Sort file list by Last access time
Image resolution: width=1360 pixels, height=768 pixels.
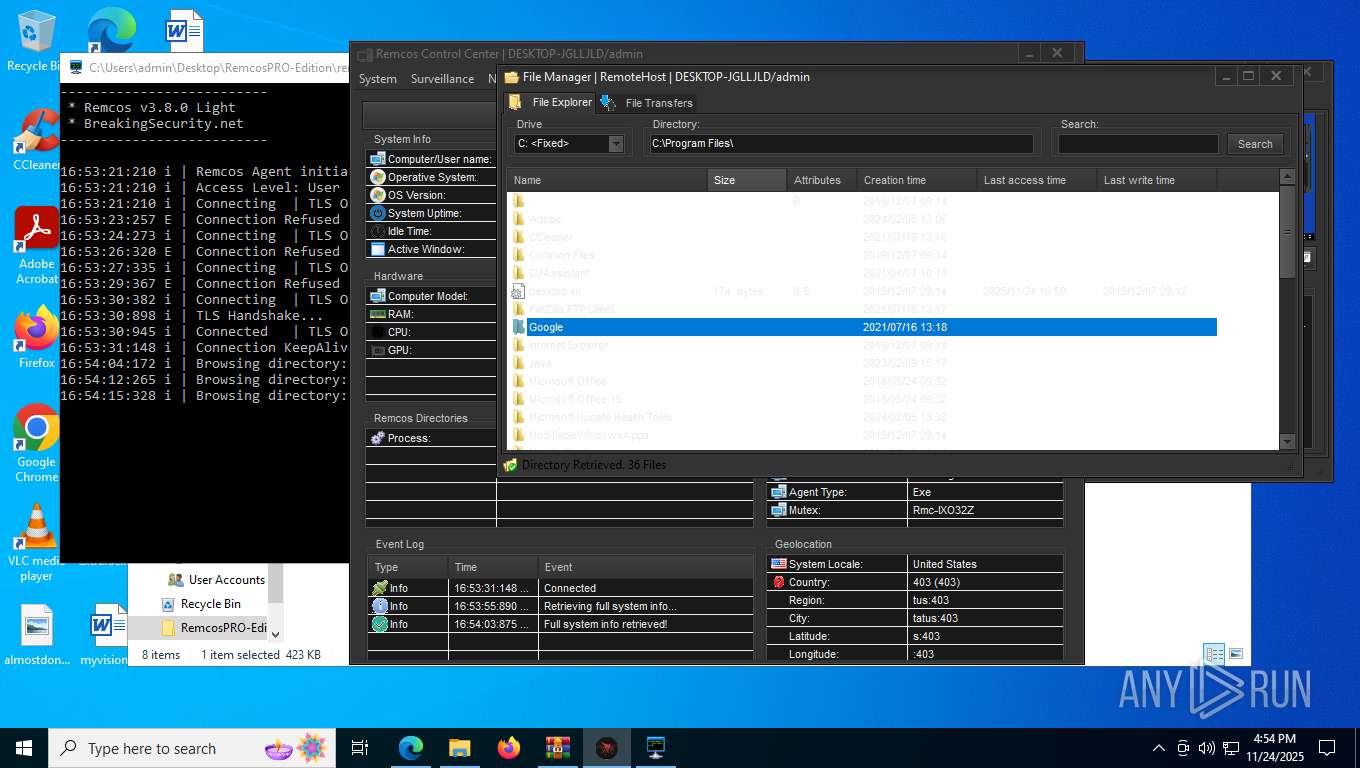(x=1036, y=180)
